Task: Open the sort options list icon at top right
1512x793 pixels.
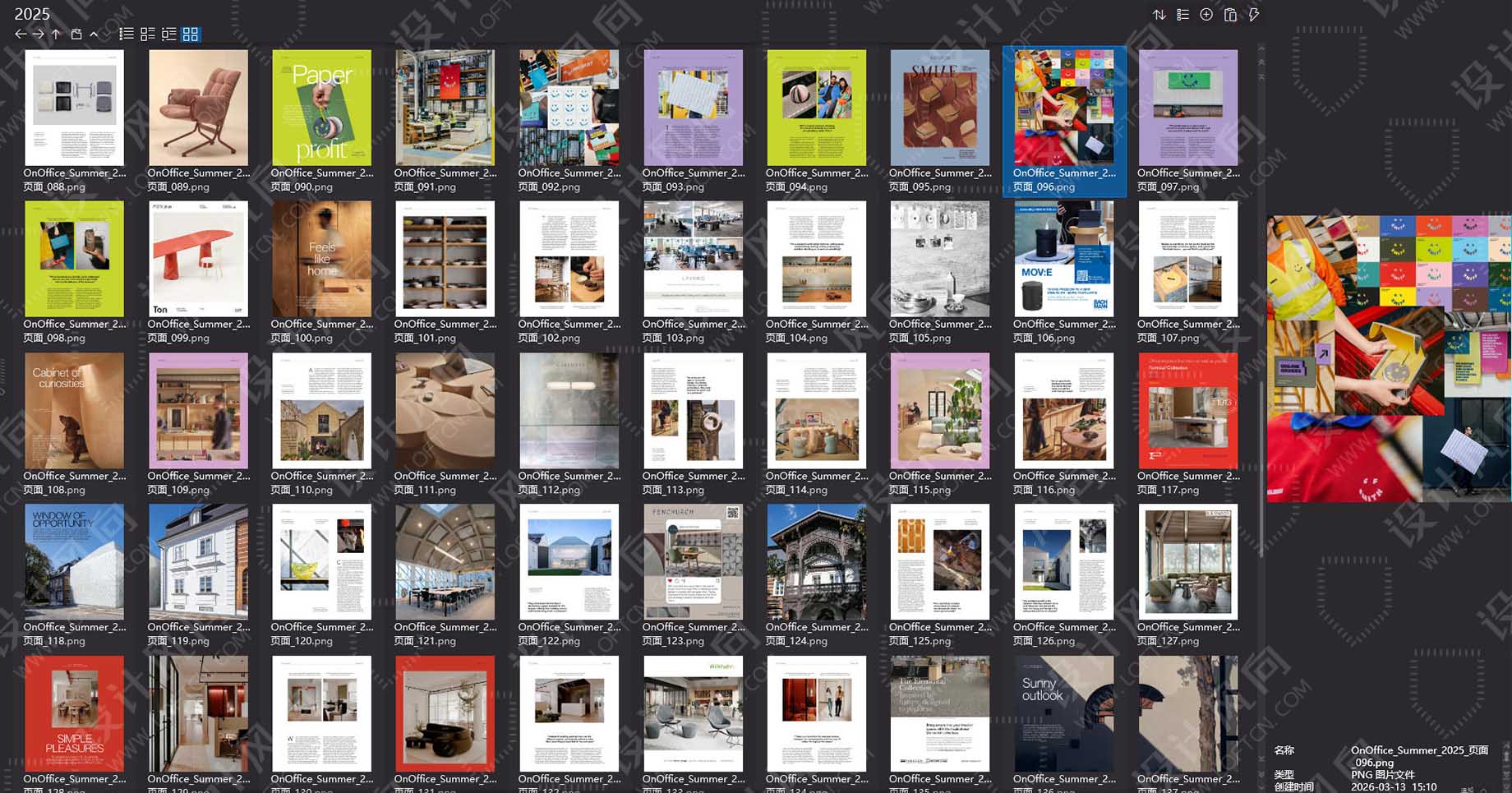Action: [1182, 14]
